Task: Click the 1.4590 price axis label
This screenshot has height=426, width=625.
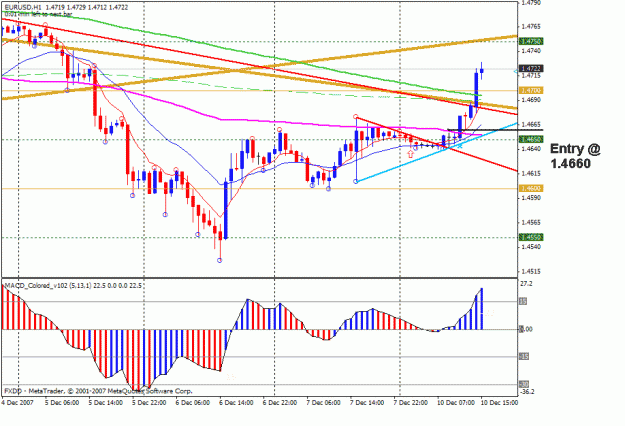Action: pyautogui.click(x=531, y=198)
